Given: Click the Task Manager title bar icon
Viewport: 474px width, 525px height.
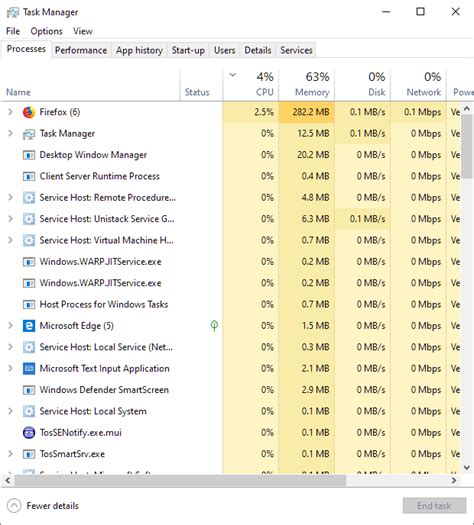Looking at the screenshot, I should tap(13, 12).
